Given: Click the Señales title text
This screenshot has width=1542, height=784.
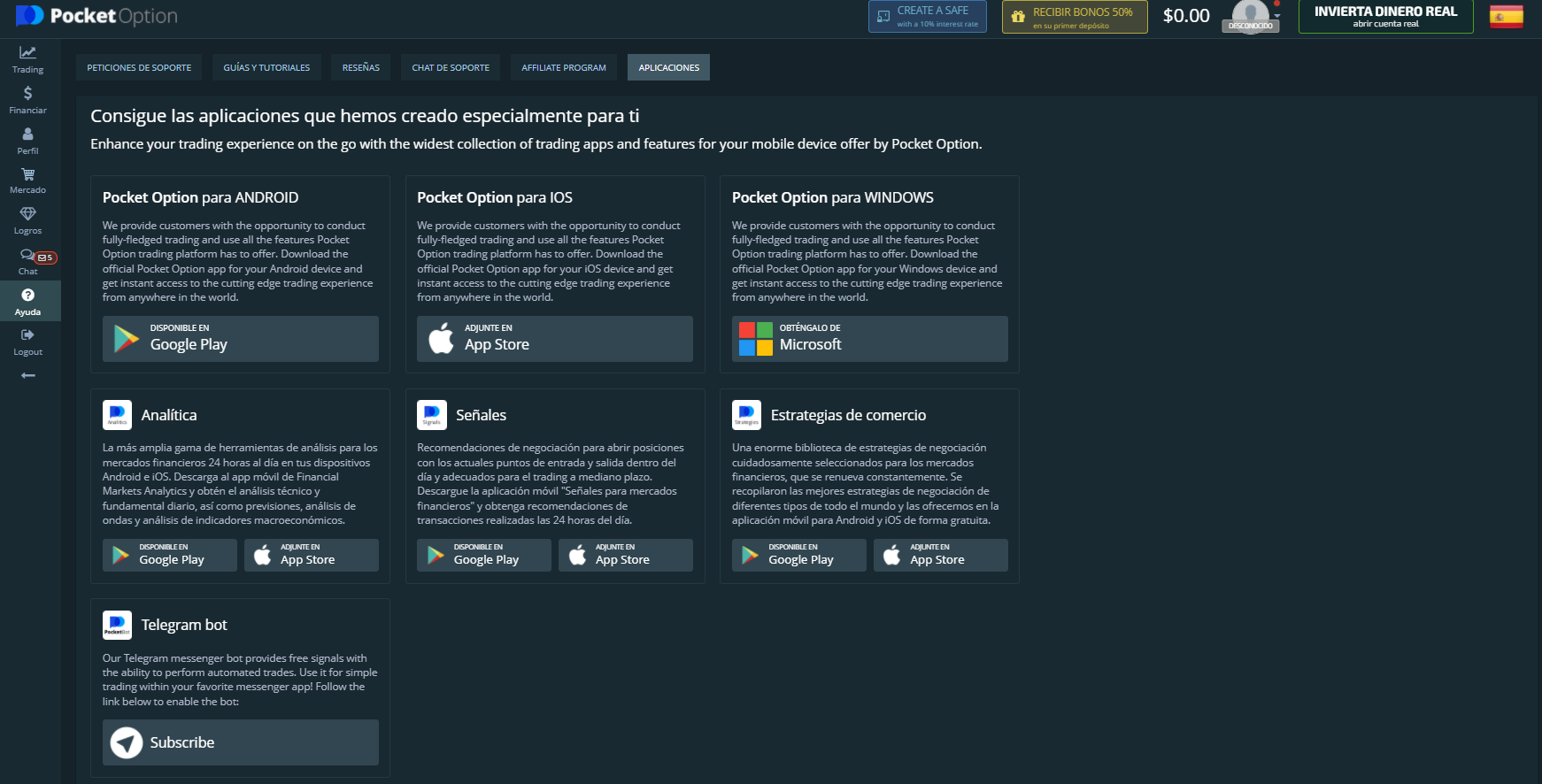Looking at the screenshot, I should point(481,415).
